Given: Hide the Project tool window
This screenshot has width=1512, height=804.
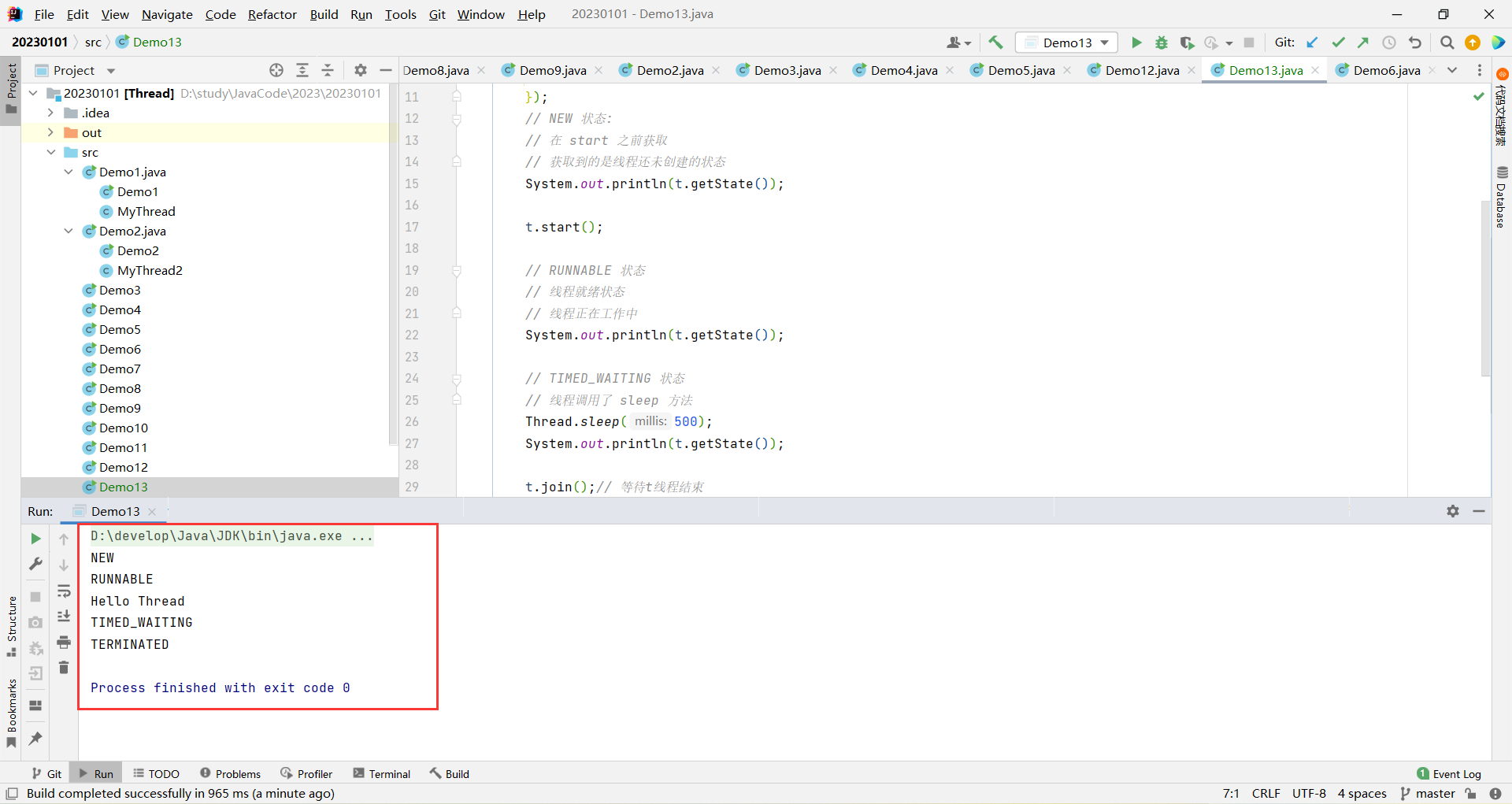Looking at the screenshot, I should (x=385, y=70).
